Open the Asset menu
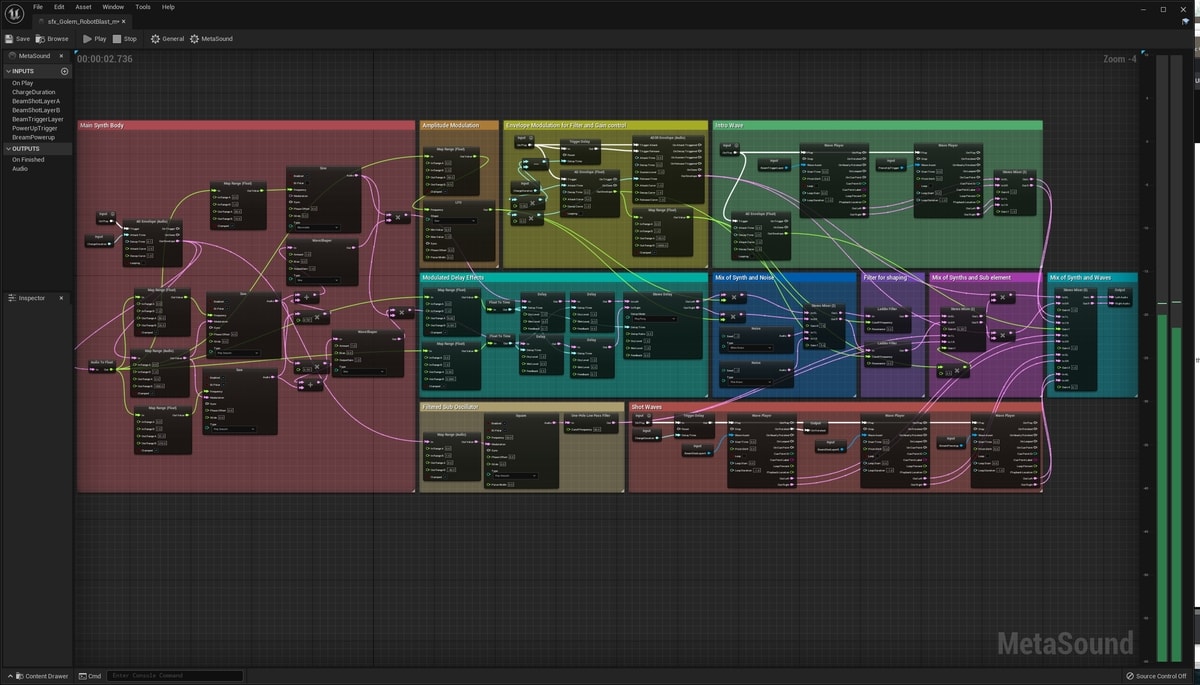 tap(84, 7)
